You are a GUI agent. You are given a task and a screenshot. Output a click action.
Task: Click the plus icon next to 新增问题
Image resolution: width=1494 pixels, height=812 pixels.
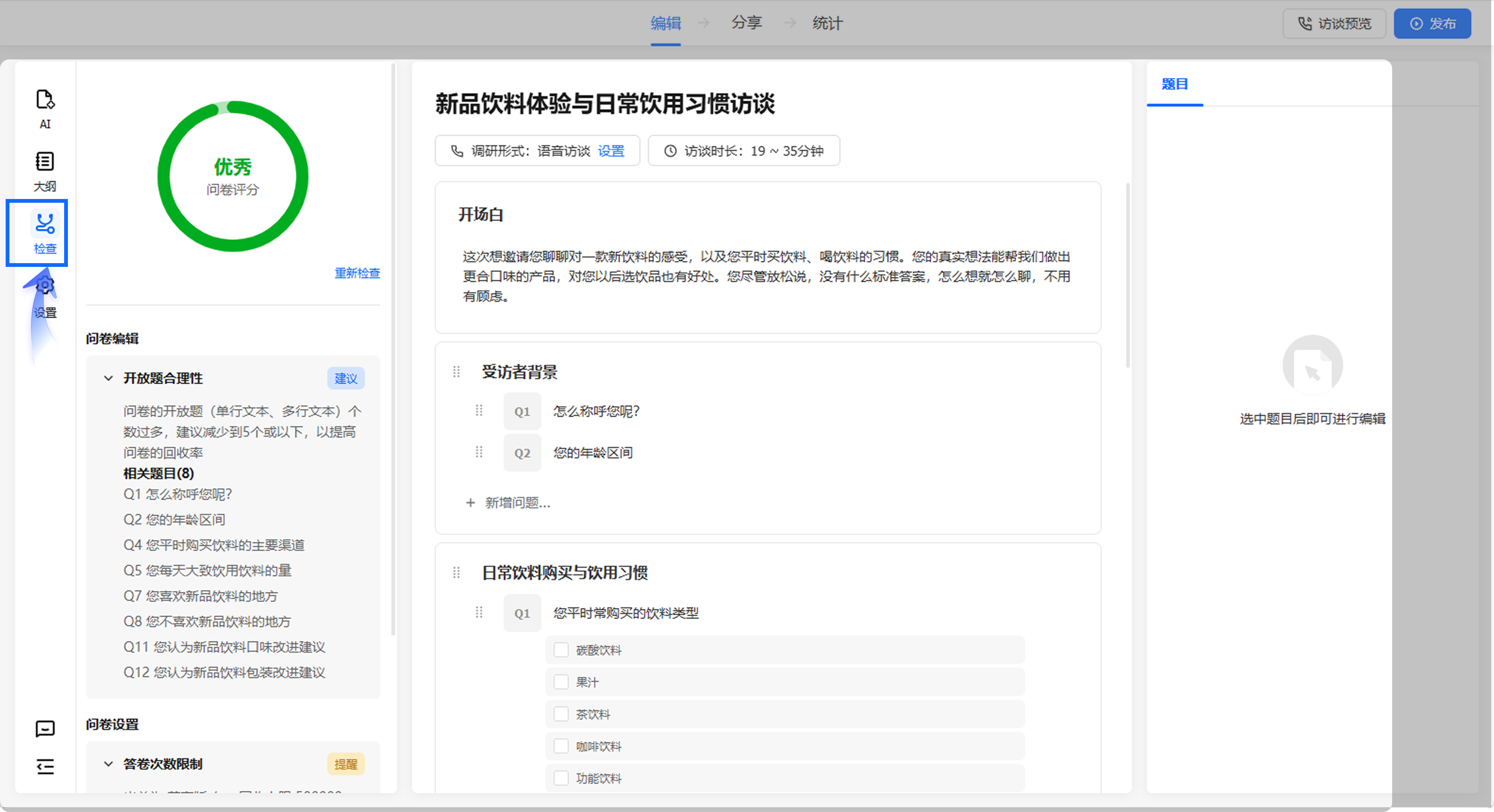[x=470, y=503]
